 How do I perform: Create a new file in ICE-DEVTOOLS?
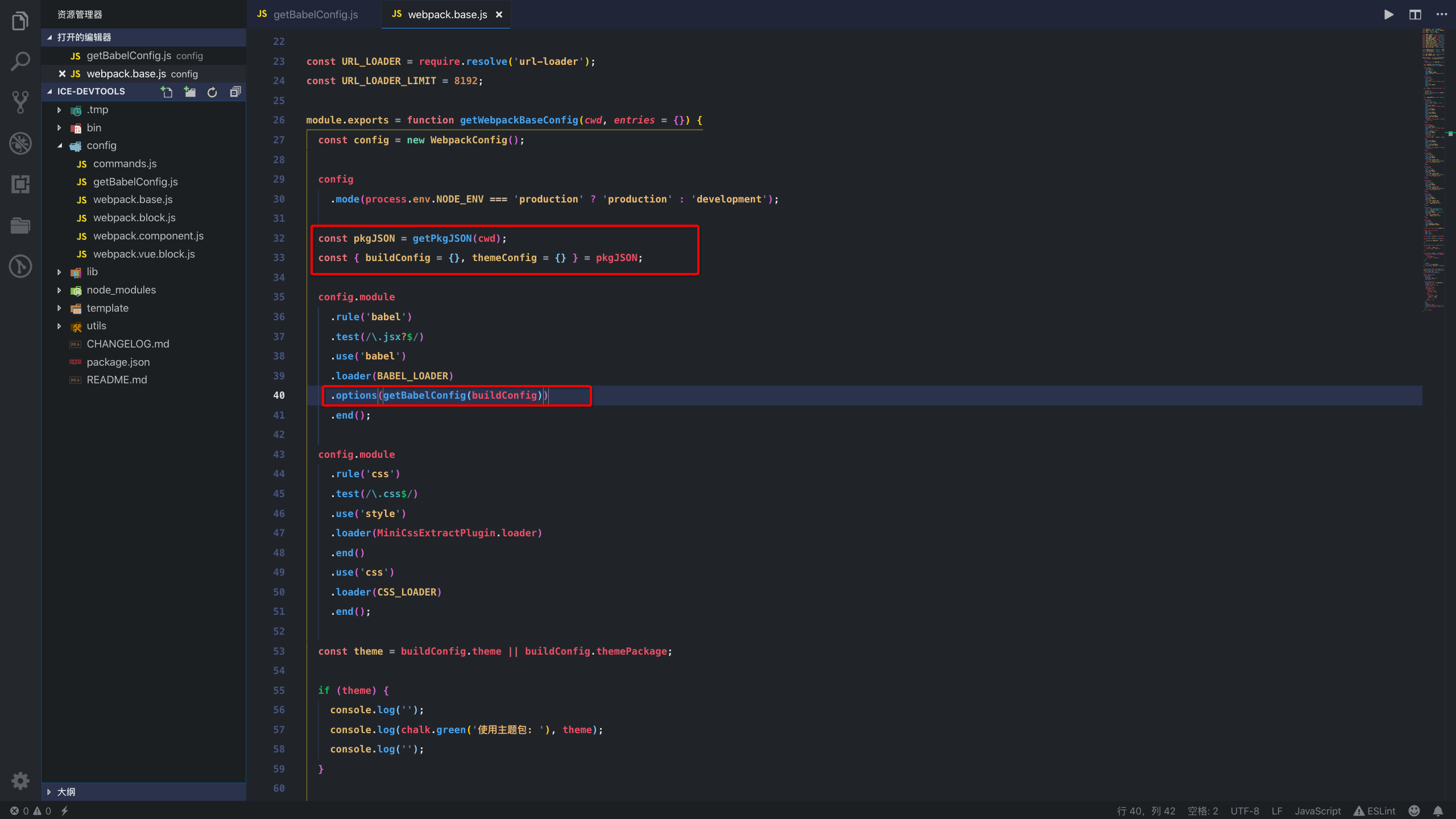tap(167, 92)
